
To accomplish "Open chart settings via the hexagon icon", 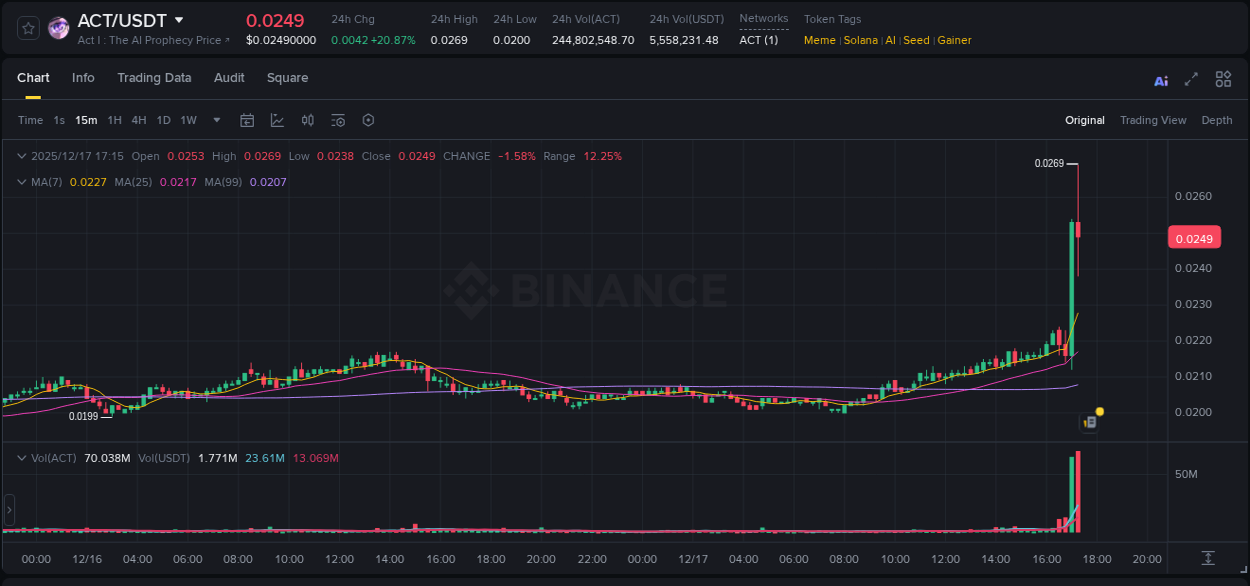I will [368, 120].
